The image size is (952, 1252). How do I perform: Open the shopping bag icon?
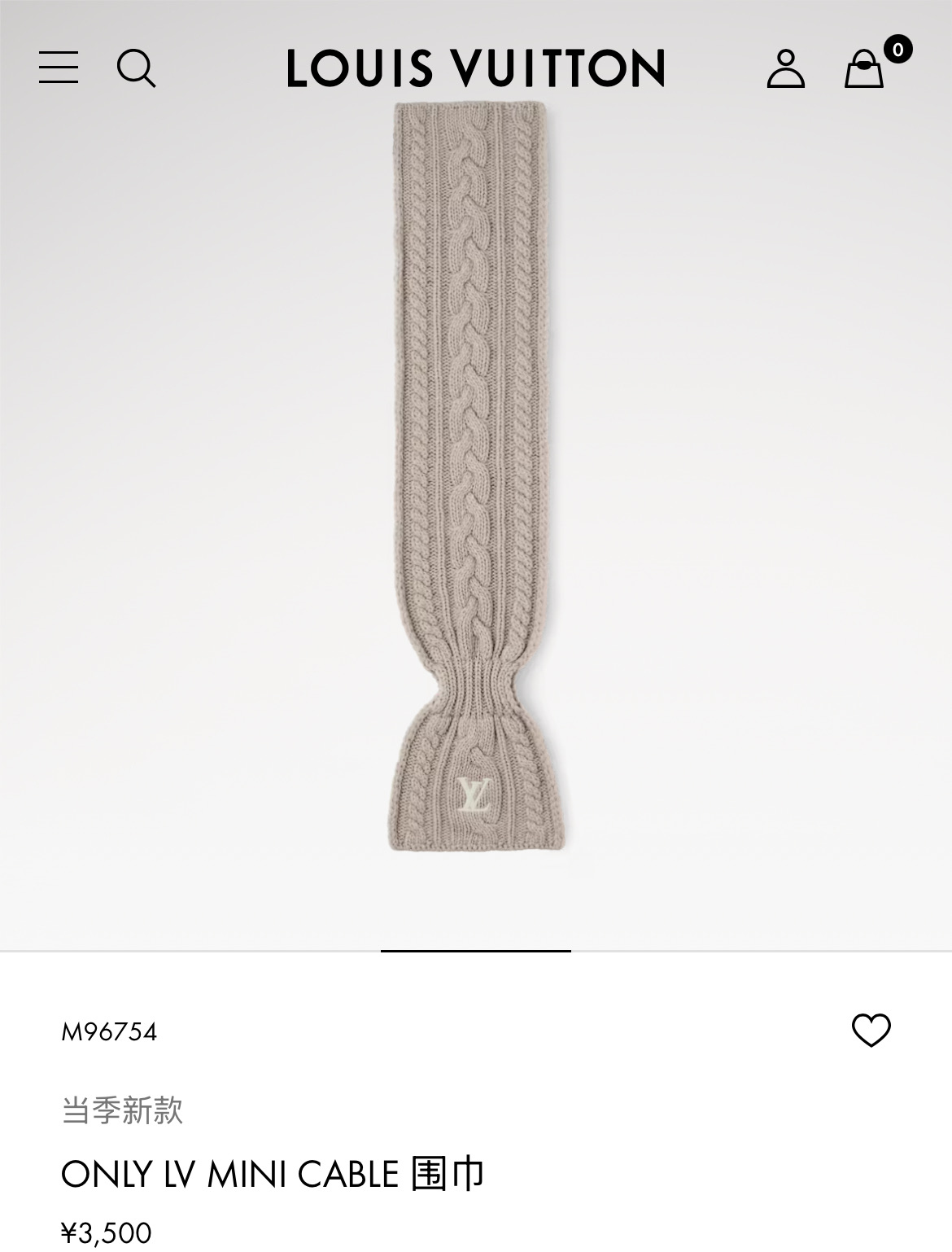(x=863, y=68)
